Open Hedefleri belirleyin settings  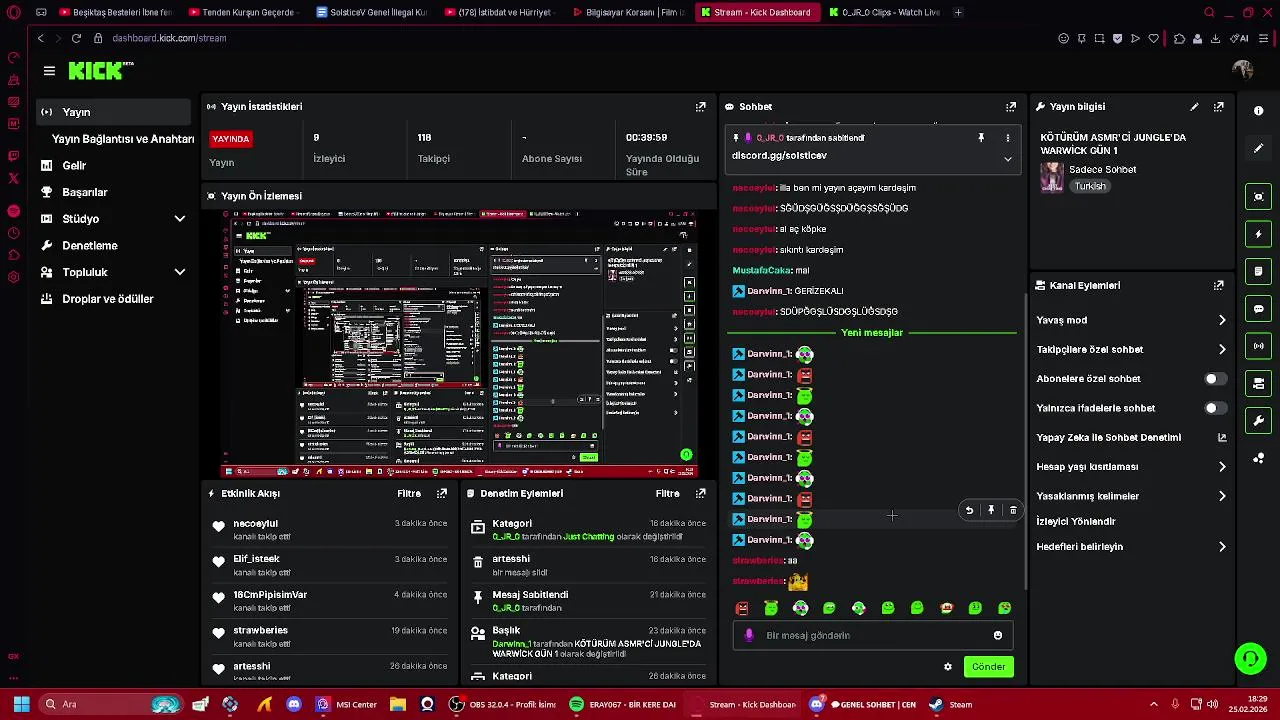click(1131, 547)
